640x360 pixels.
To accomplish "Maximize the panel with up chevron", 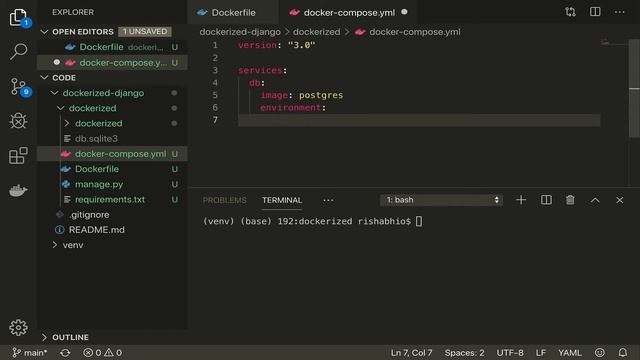I will [595, 200].
